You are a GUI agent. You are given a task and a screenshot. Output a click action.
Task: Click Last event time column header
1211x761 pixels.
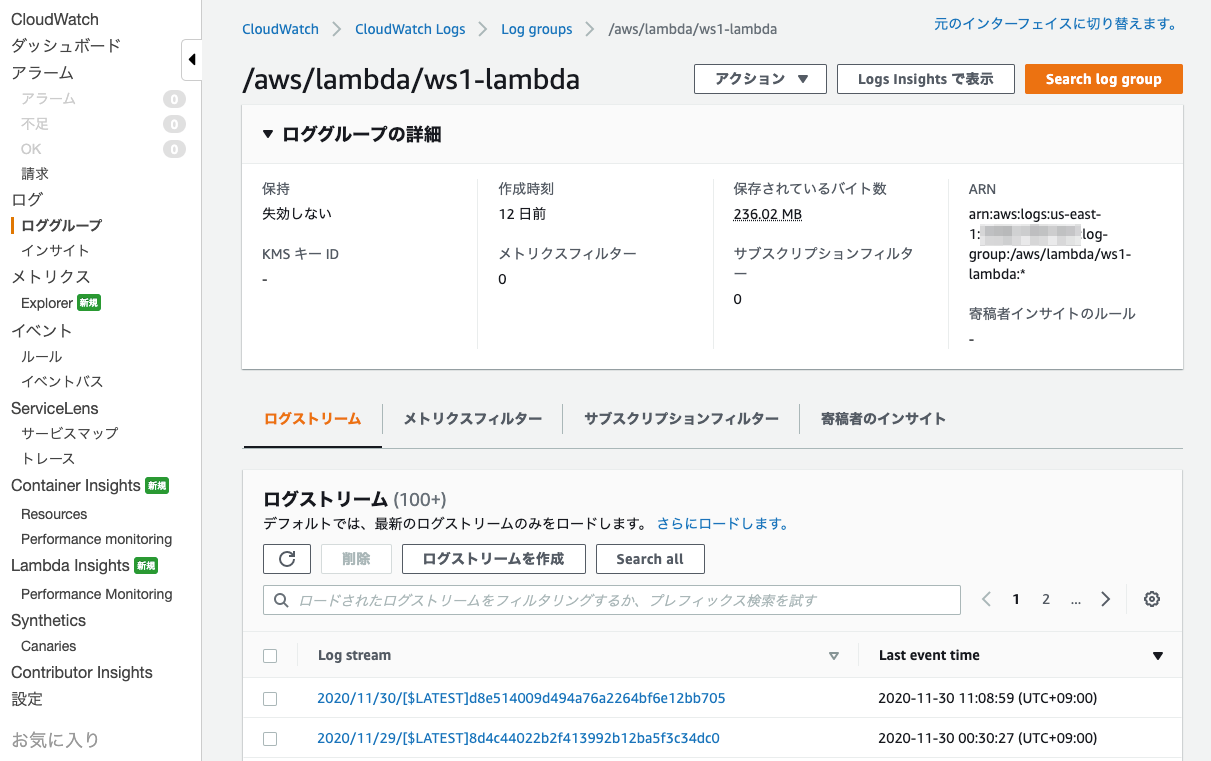pyautogui.click(x=929, y=656)
